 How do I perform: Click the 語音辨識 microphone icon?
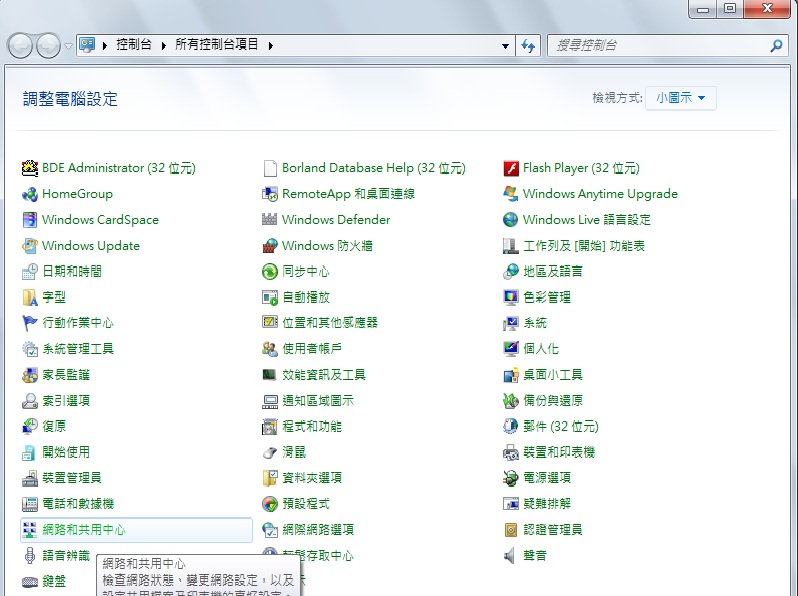30,555
